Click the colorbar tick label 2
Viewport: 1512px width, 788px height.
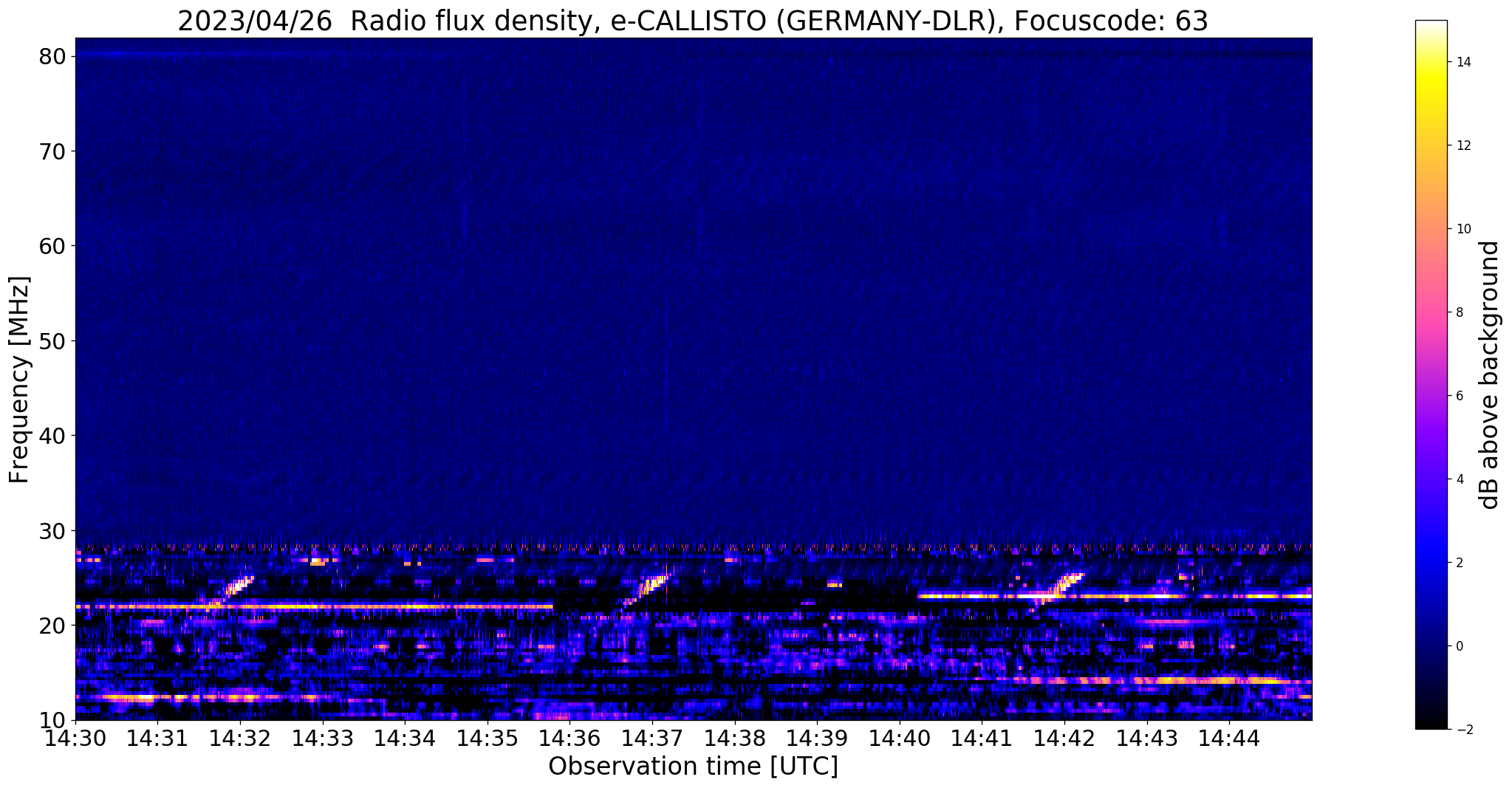pos(1459,563)
